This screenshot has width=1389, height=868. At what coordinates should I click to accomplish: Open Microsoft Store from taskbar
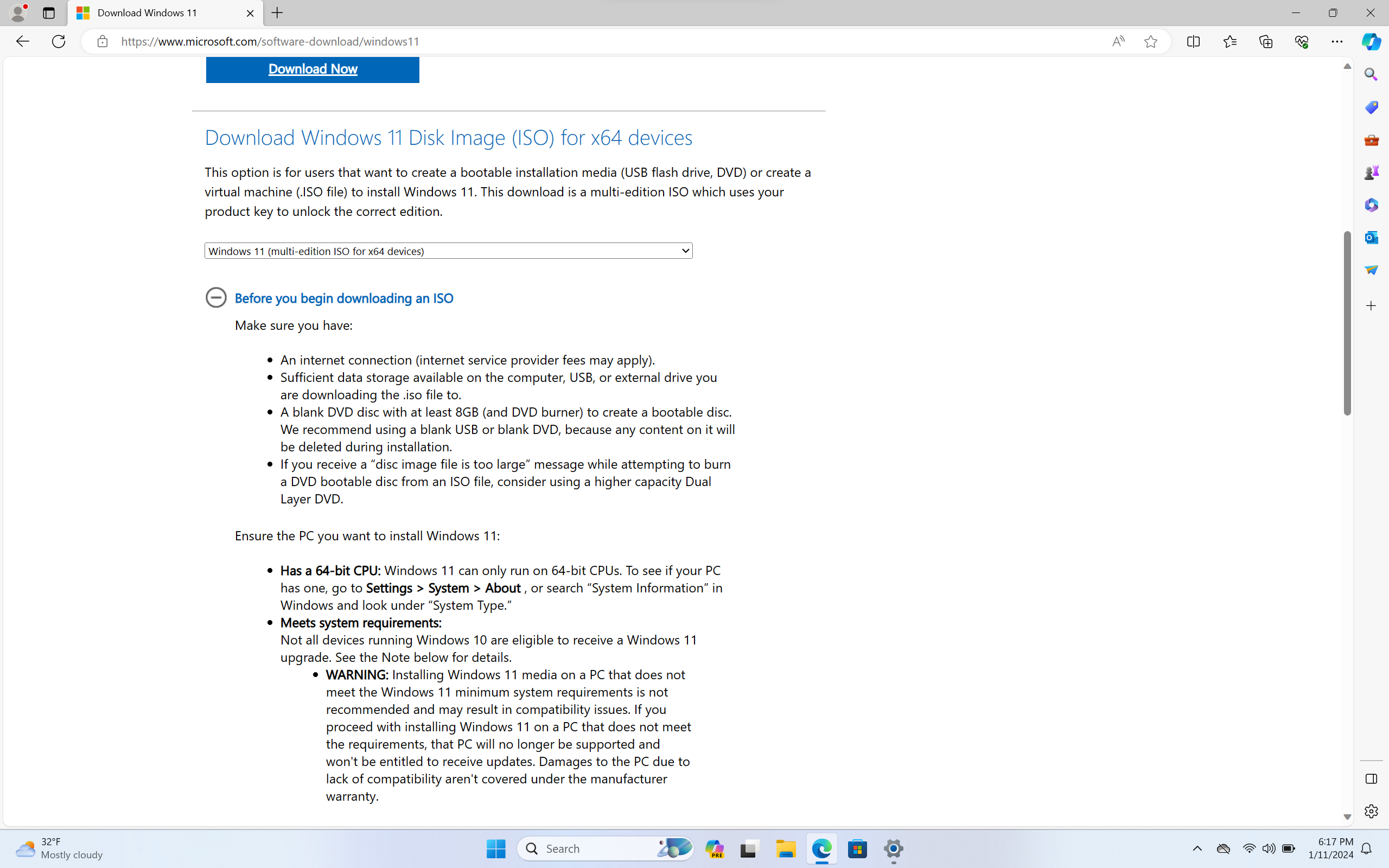857,848
